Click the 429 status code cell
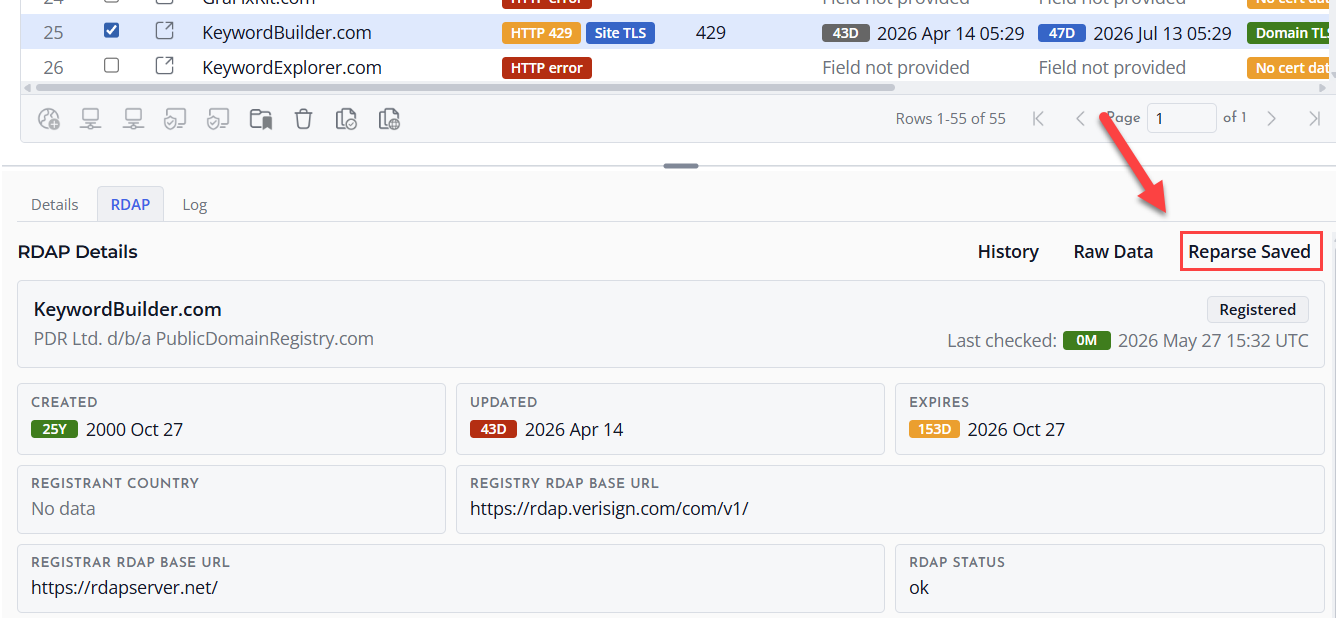The height and width of the screenshot is (618, 1336). coord(711,33)
